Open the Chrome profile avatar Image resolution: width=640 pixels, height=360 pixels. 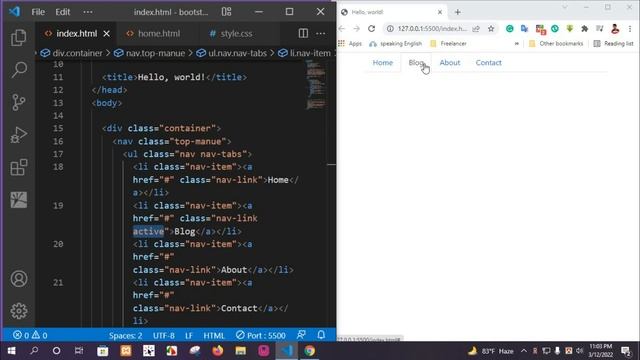(x=615, y=29)
